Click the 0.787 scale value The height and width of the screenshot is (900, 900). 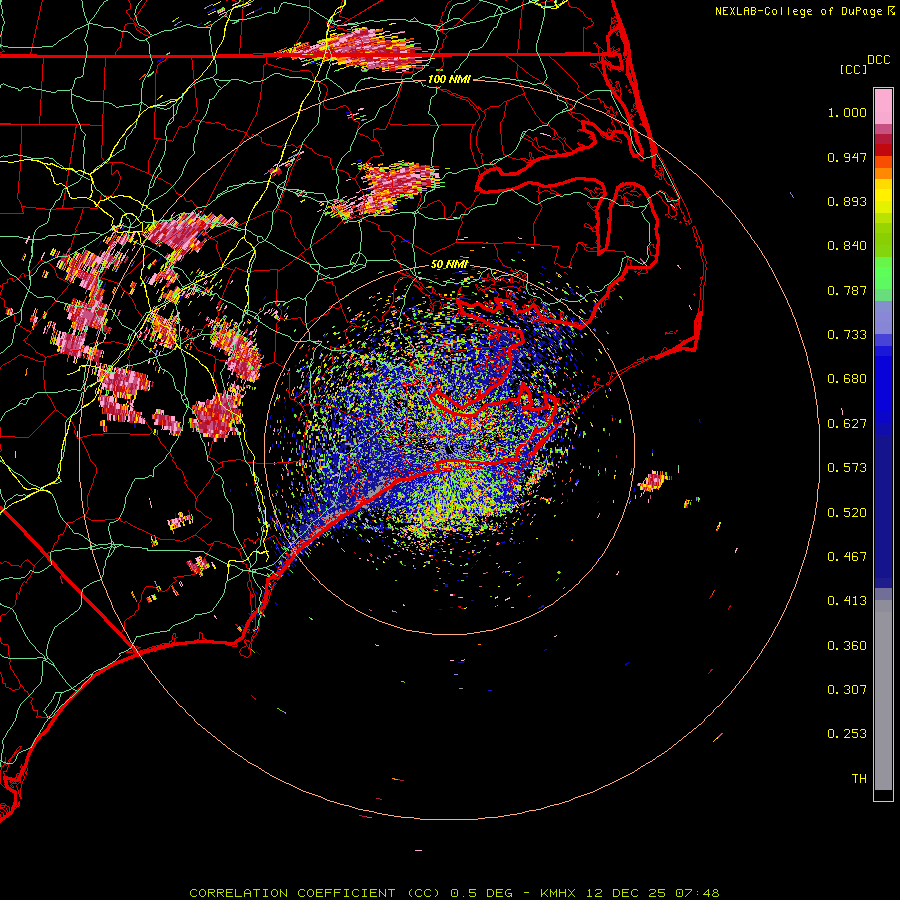(847, 290)
